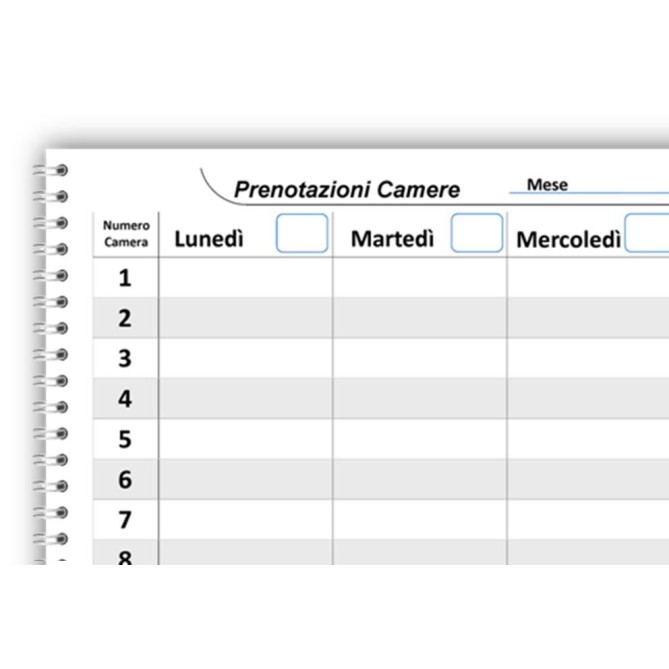Click the date box next to Lunedì

point(302,233)
